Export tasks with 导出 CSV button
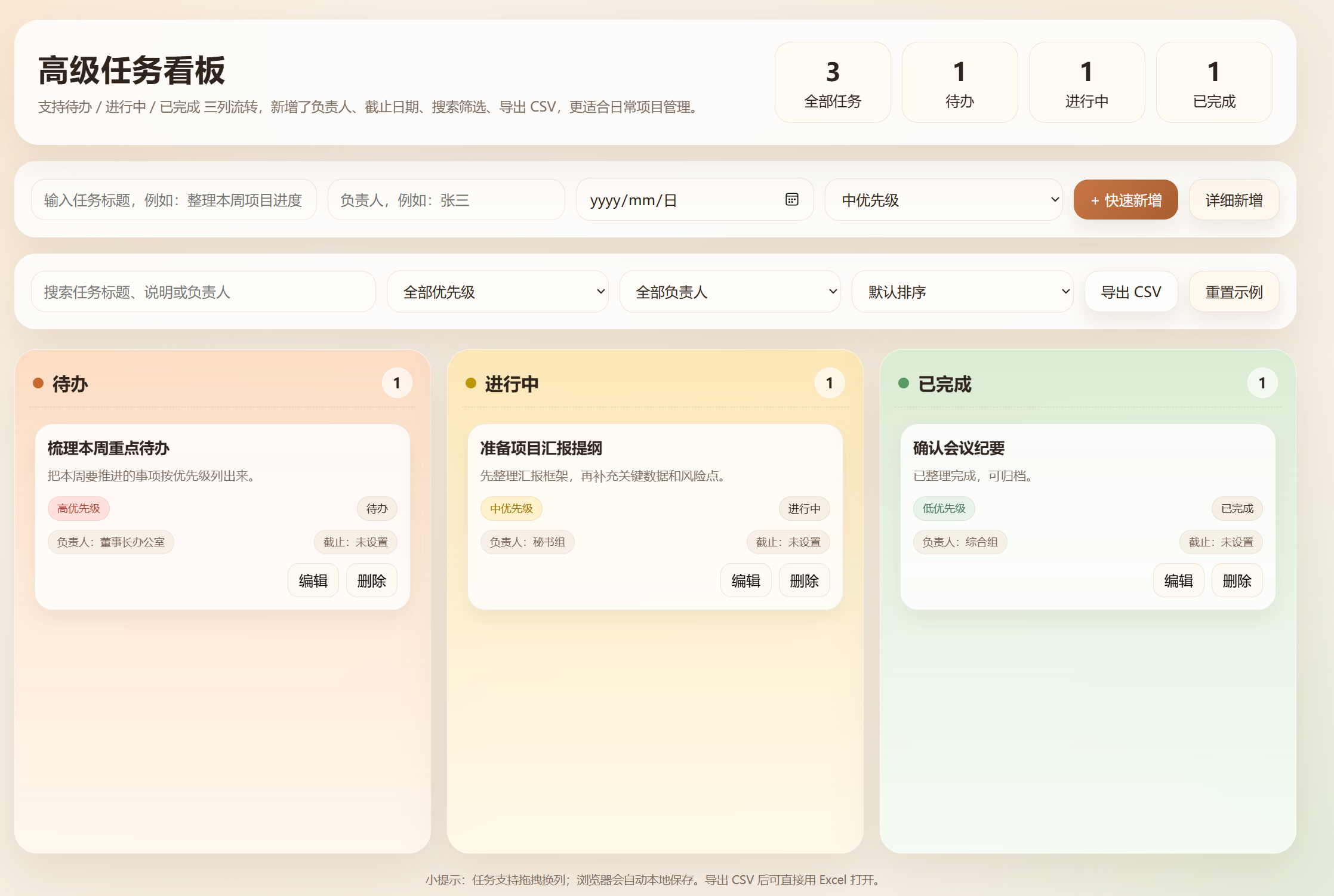 tap(1130, 292)
